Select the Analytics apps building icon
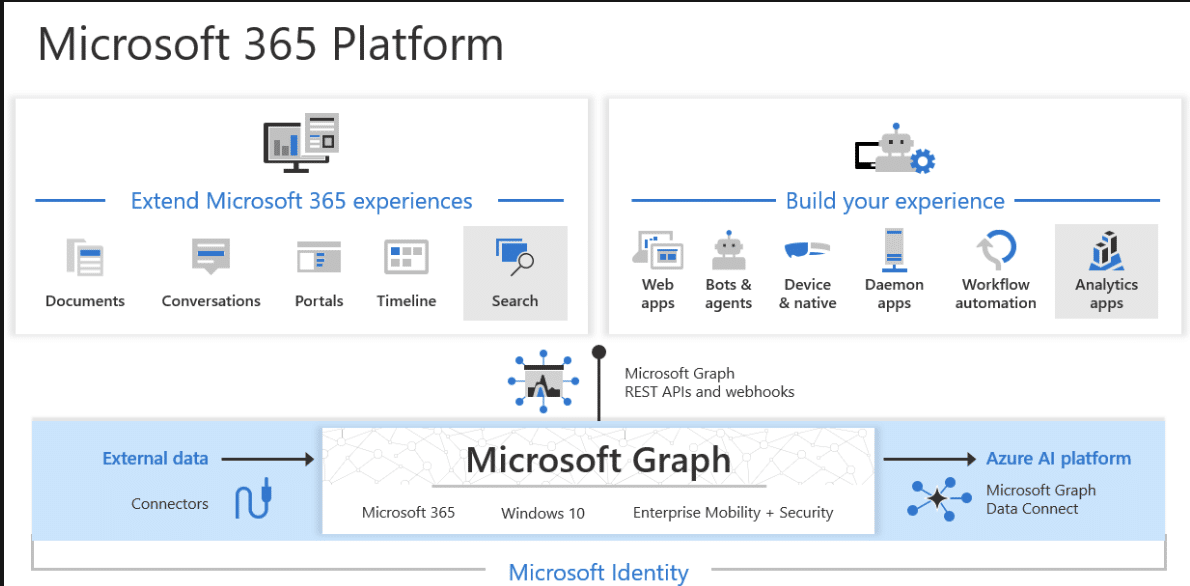Image resolution: width=1190 pixels, height=586 pixels. (x=1107, y=250)
